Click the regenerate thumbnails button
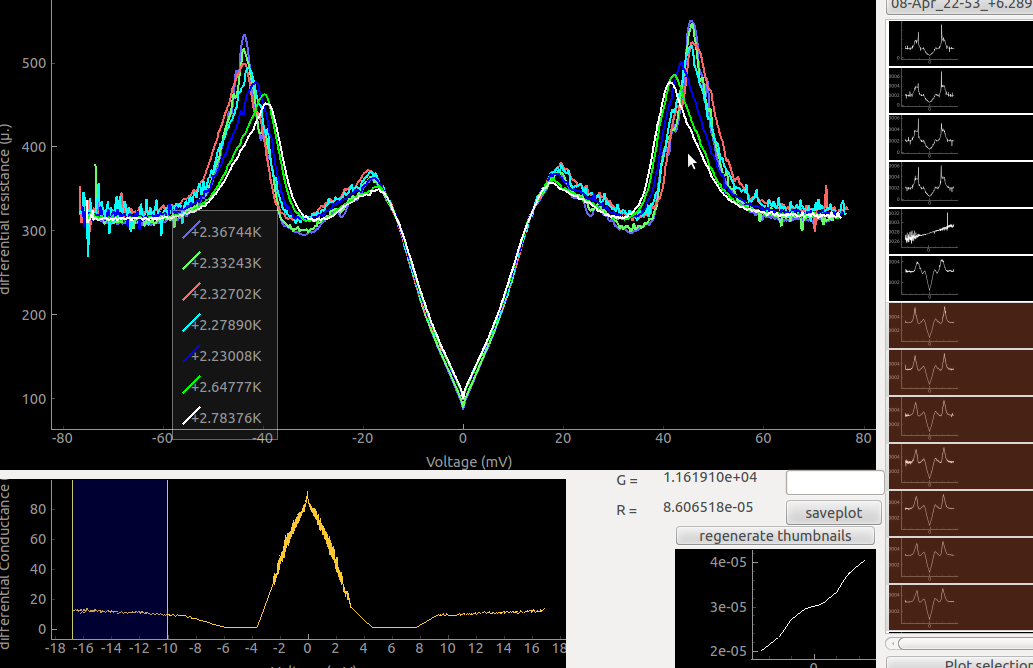1033x668 pixels. click(775, 536)
